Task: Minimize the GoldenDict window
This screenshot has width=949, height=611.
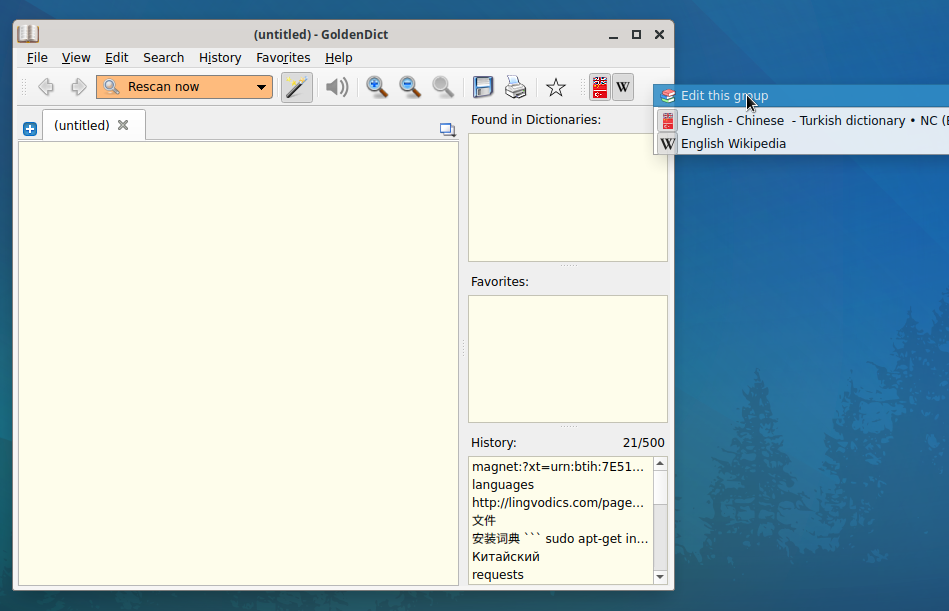Action: click(613, 35)
